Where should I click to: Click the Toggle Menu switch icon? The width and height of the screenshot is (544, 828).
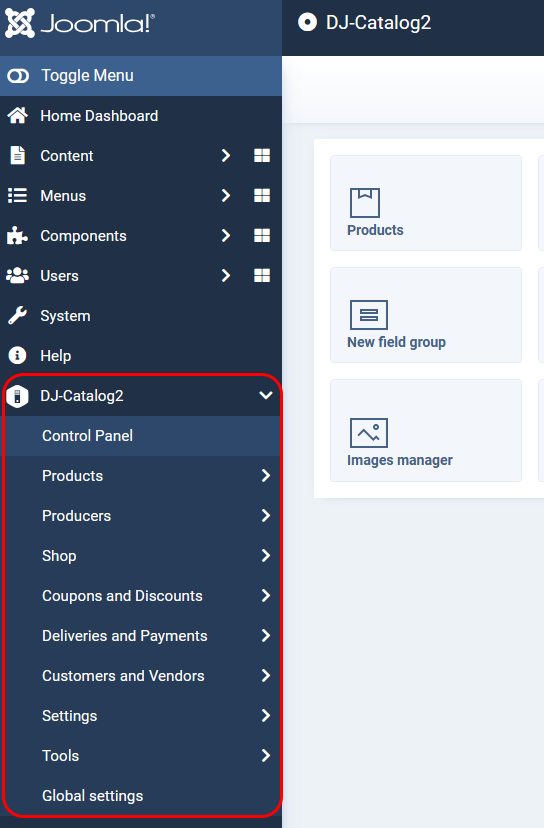pos(18,76)
